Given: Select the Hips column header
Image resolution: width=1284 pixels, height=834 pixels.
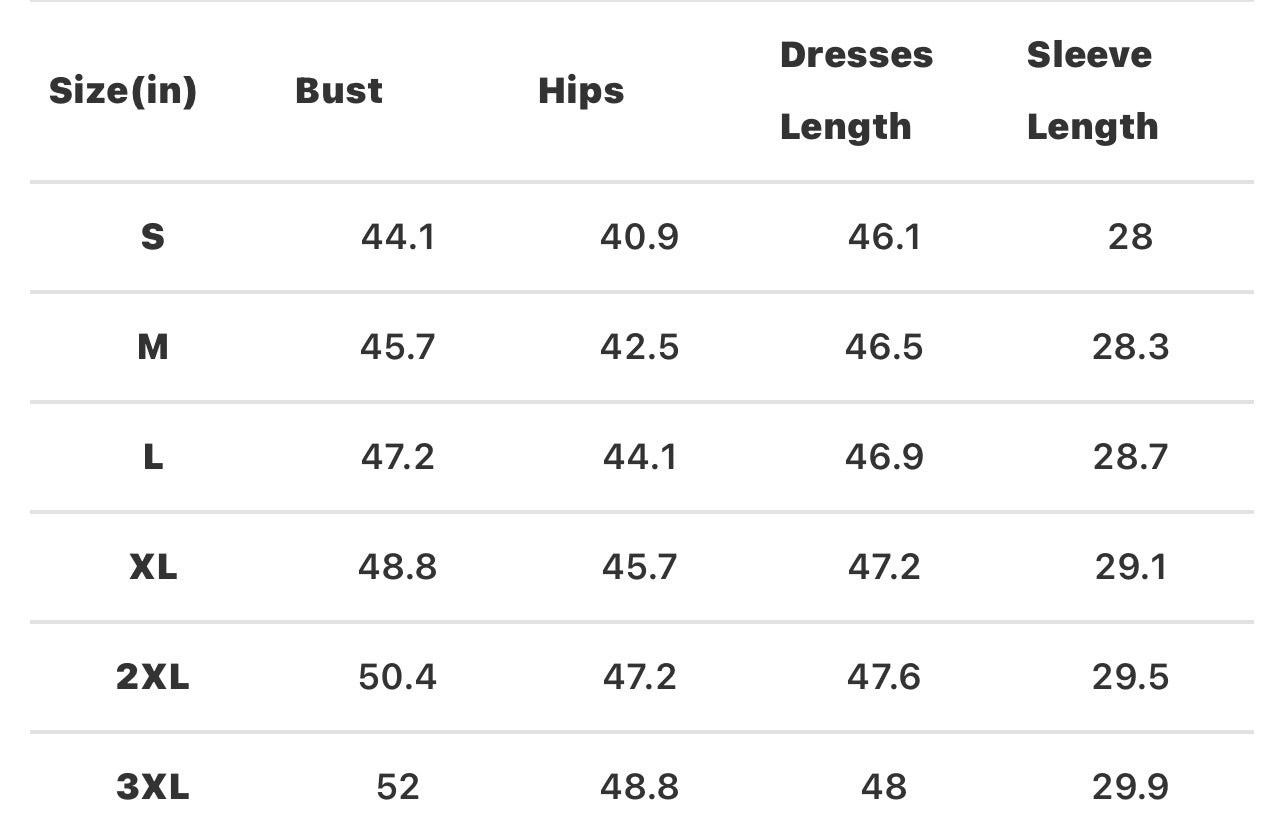Looking at the screenshot, I should (581, 91).
